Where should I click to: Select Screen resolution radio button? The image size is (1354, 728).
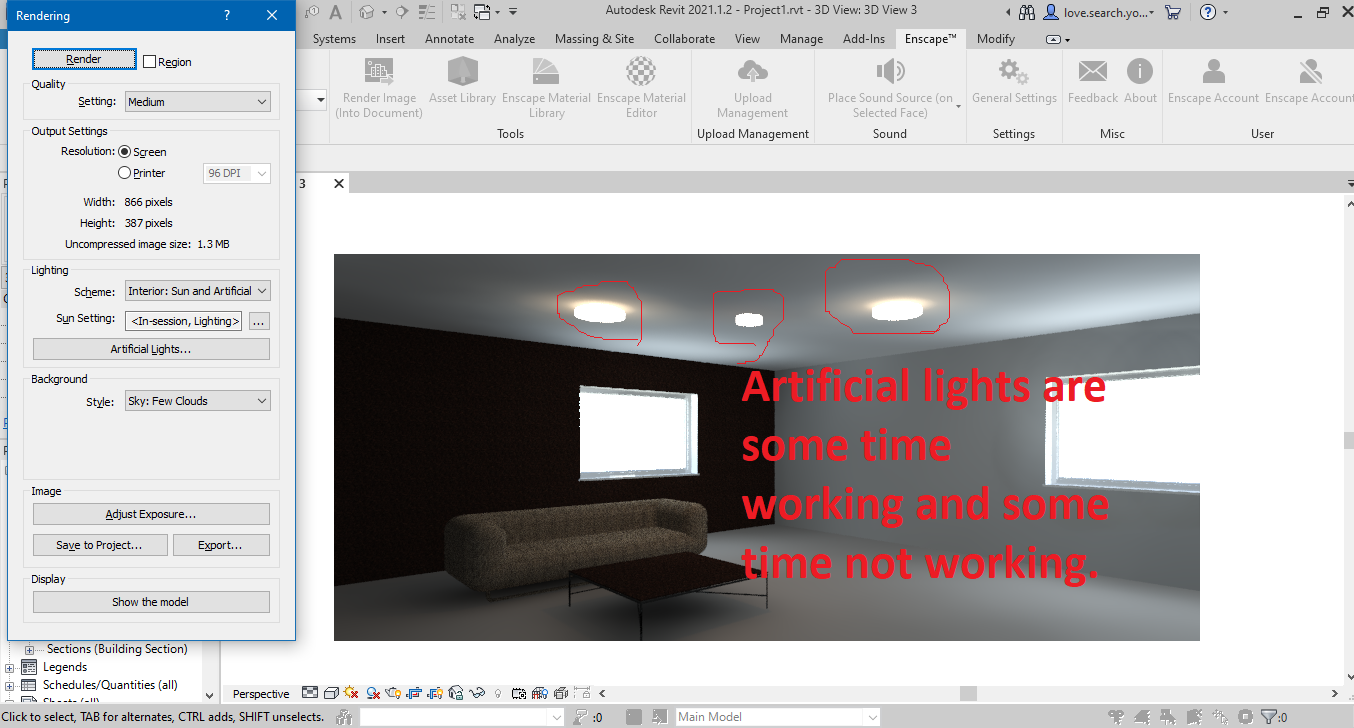(x=125, y=152)
